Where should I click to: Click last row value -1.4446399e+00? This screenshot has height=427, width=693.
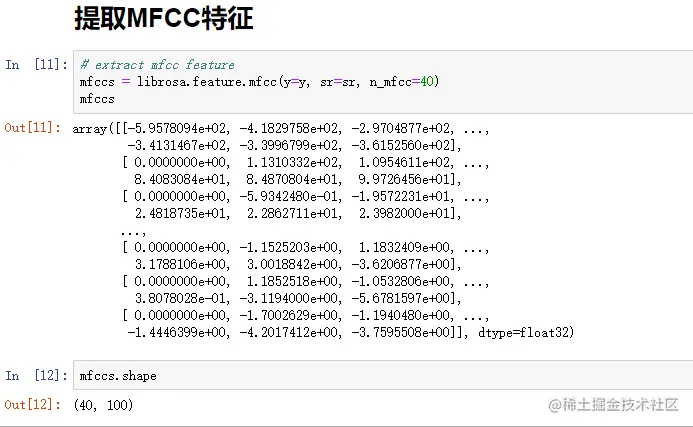point(179,332)
